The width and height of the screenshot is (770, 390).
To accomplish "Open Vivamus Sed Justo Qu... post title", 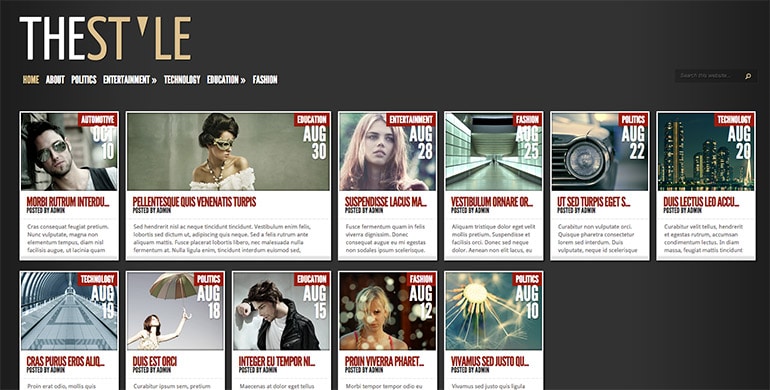I will 490,362.
